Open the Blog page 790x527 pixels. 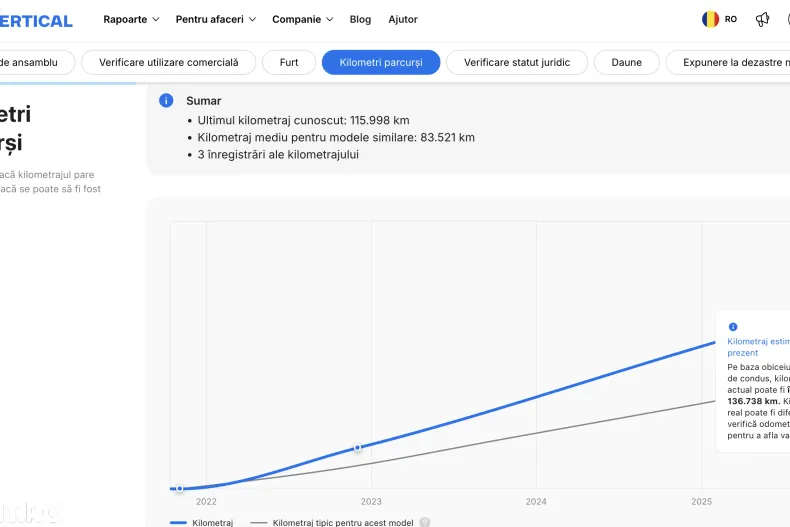pyautogui.click(x=360, y=19)
